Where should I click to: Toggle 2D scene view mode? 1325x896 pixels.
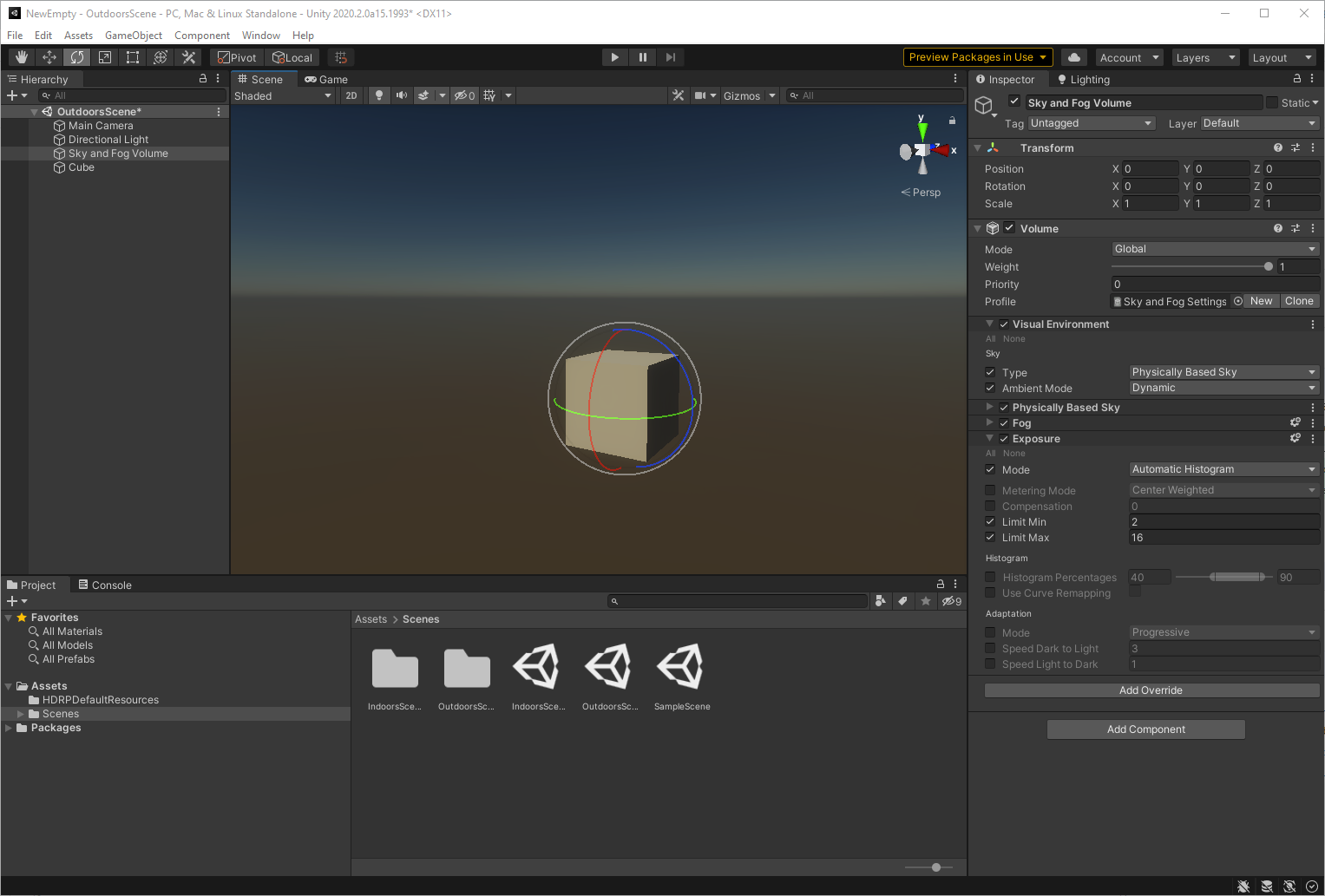[351, 95]
